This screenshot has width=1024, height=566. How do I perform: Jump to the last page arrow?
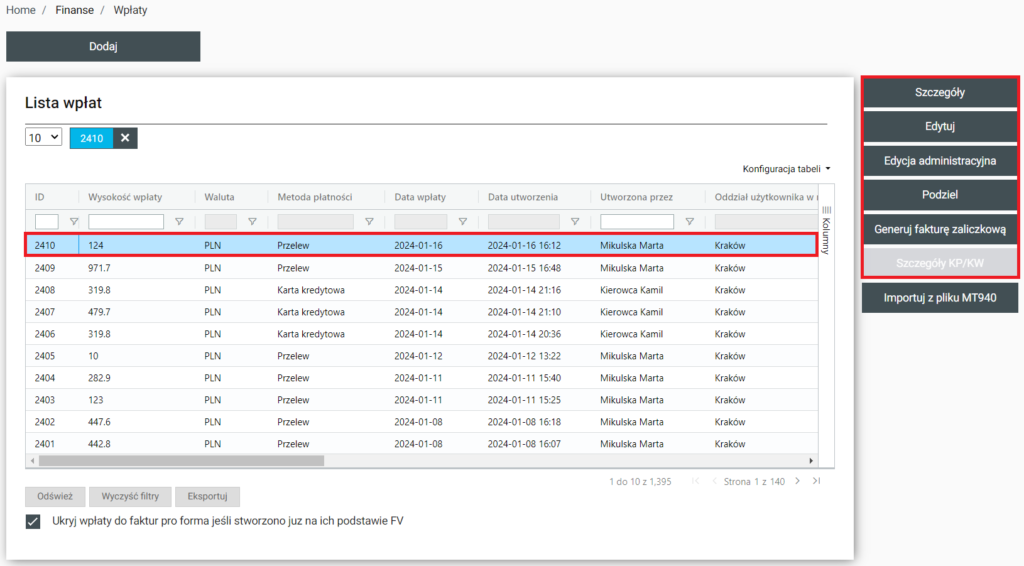(817, 481)
